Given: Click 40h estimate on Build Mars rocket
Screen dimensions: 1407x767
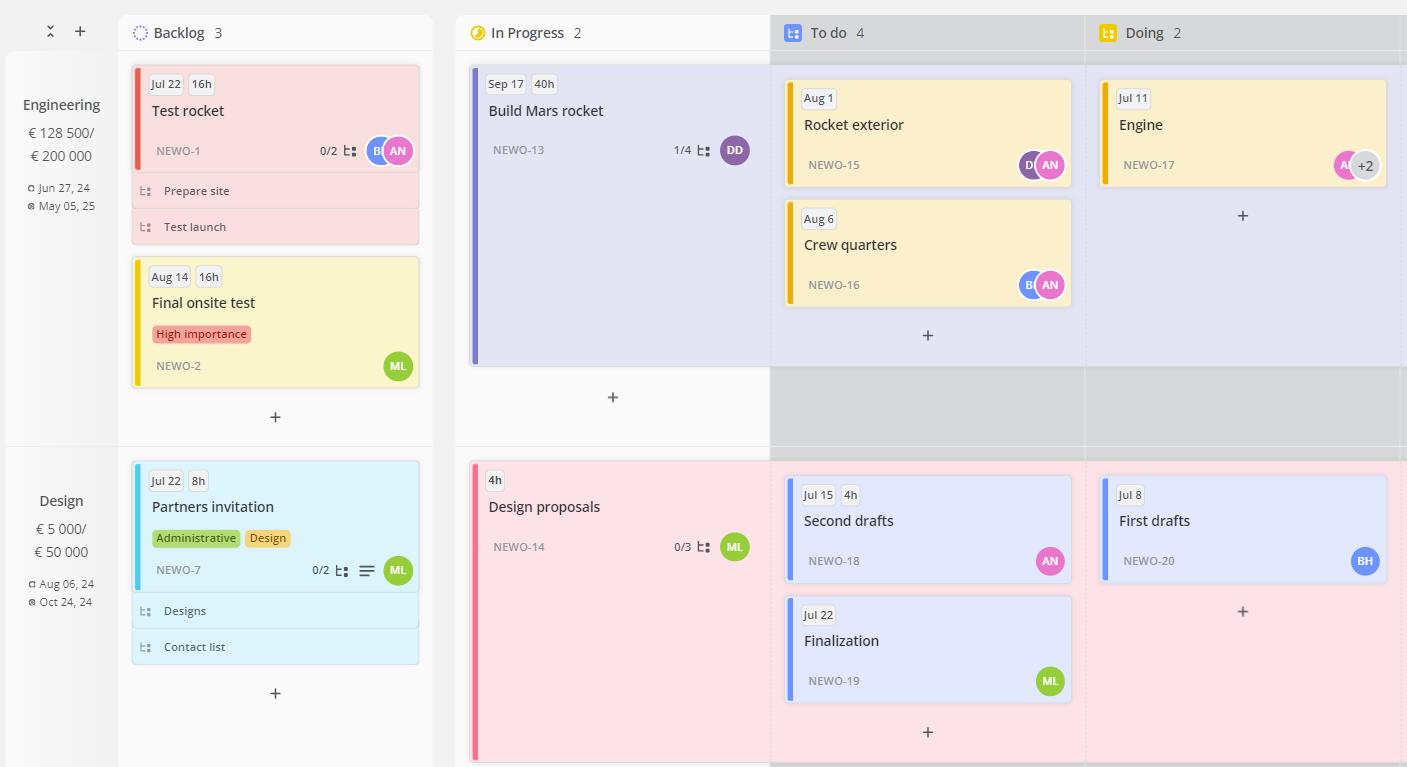Looking at the screenshot, I should coord(544,85).
